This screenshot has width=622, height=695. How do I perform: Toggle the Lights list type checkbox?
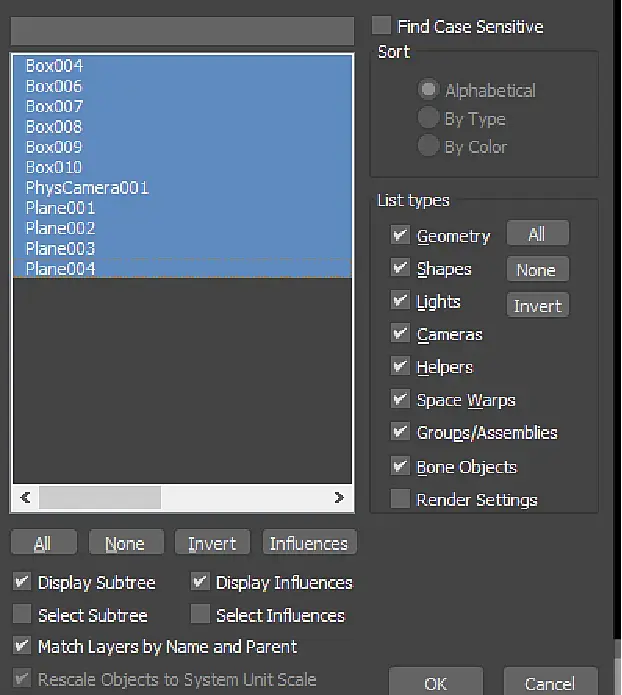(401, 302)
